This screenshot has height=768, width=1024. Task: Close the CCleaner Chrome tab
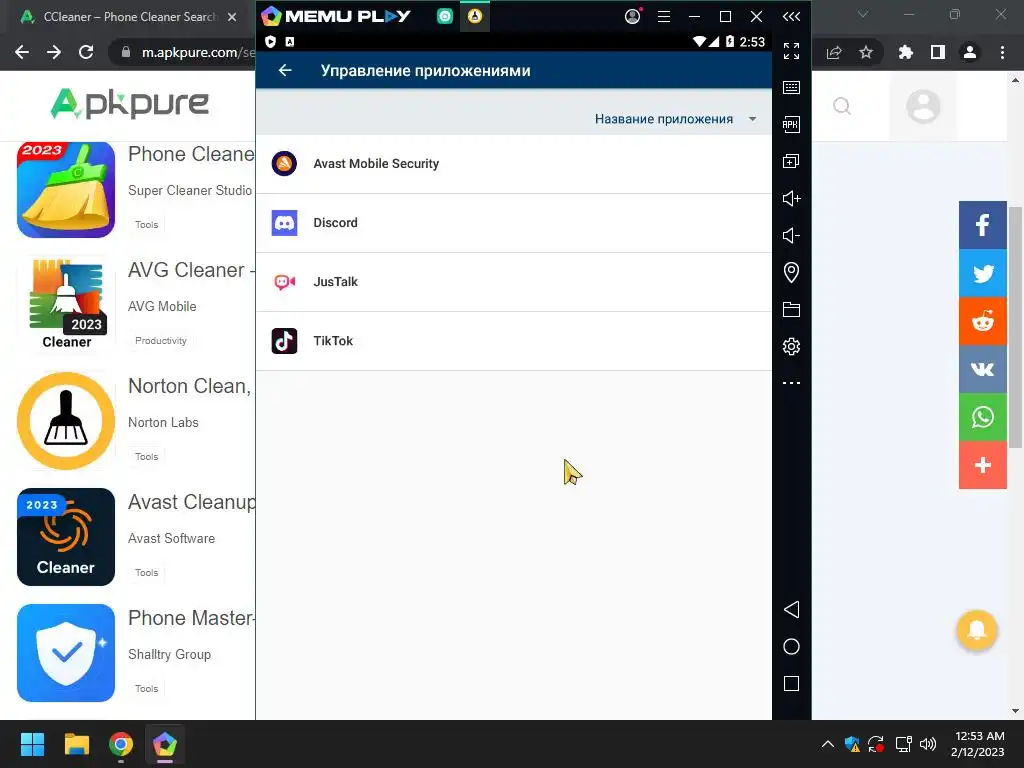(232, 17)
